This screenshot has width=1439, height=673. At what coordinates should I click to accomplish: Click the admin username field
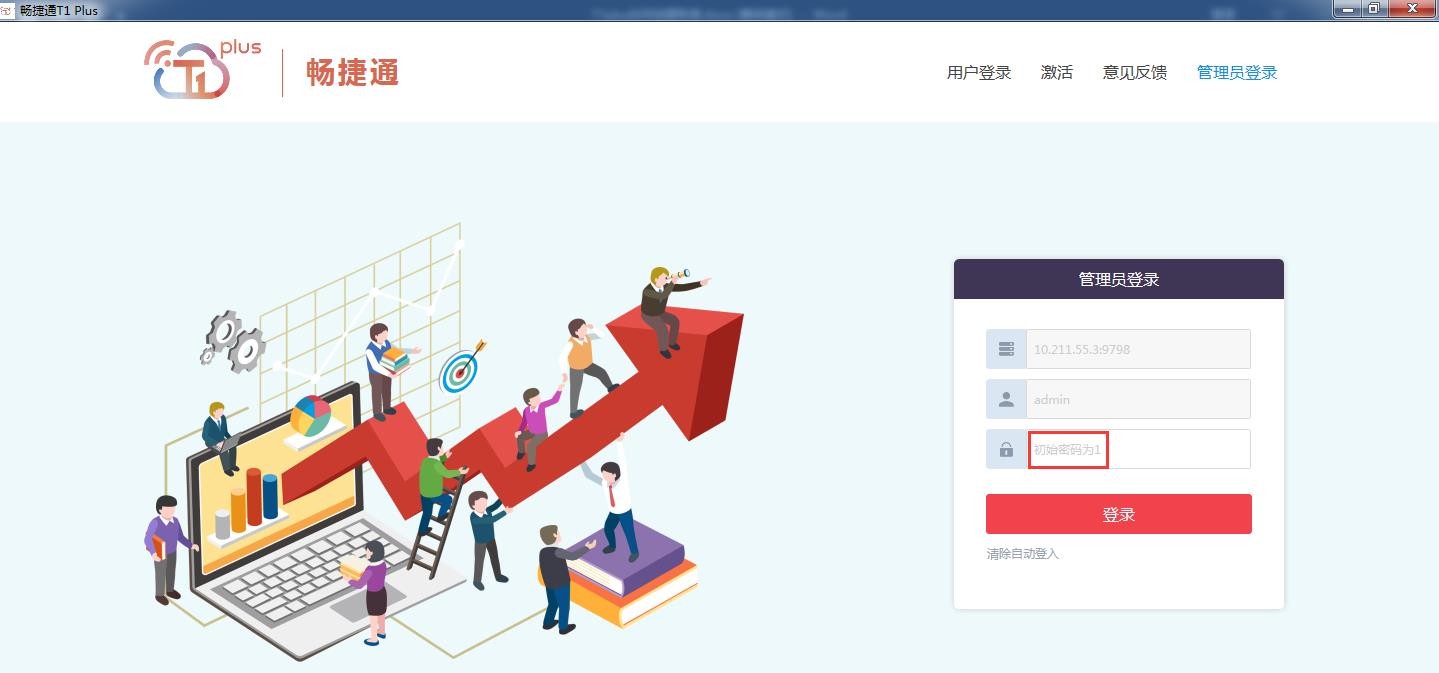pos(1138,399)
